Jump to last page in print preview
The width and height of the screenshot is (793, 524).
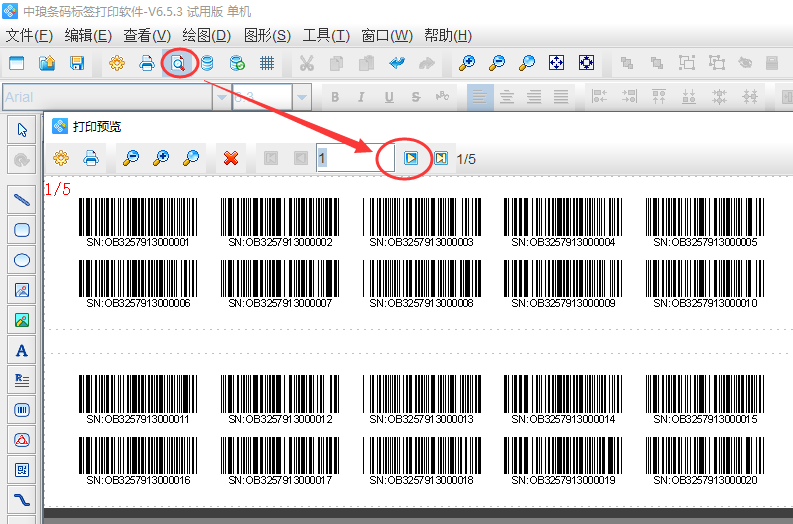pos(440,158)
